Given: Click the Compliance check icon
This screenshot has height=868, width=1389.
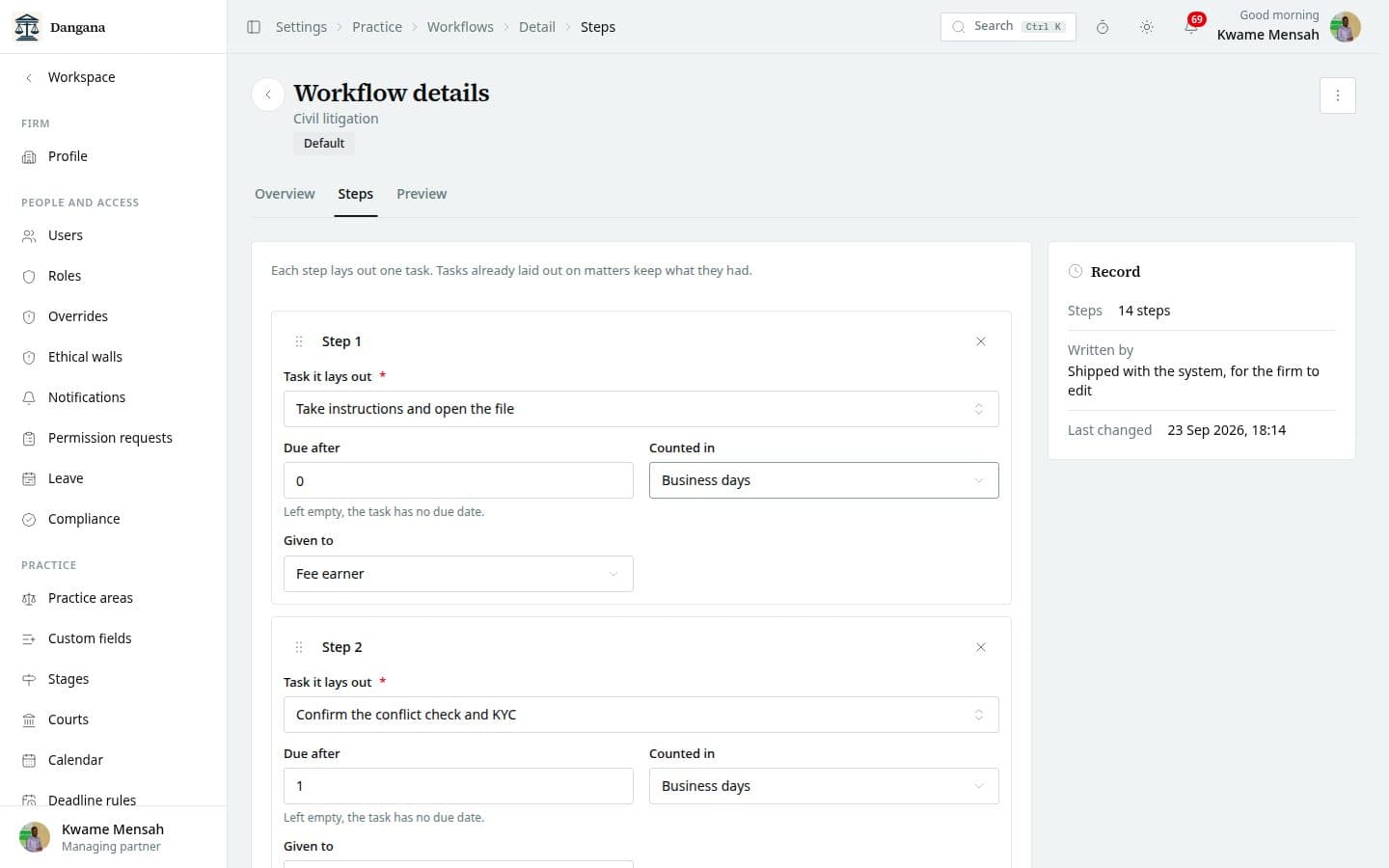Looking at the screenshot, I should tap(29, 519).
